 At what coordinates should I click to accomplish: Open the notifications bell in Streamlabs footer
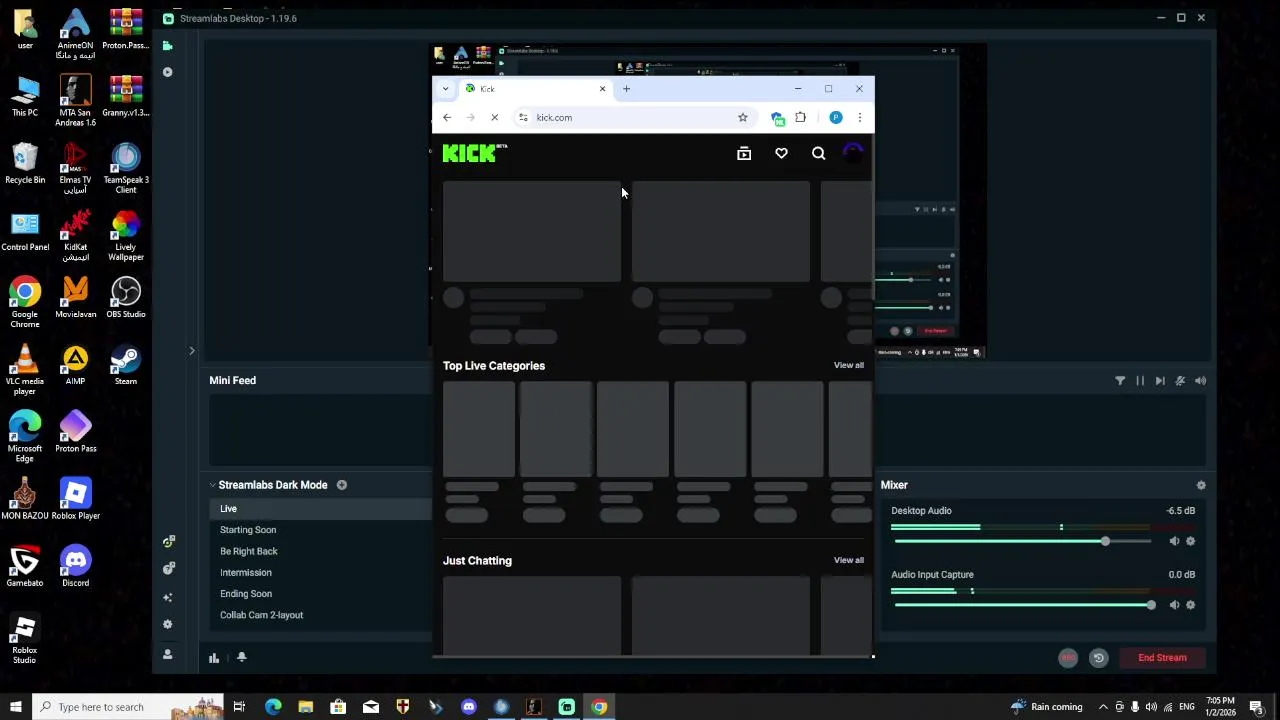pos(242,657)
